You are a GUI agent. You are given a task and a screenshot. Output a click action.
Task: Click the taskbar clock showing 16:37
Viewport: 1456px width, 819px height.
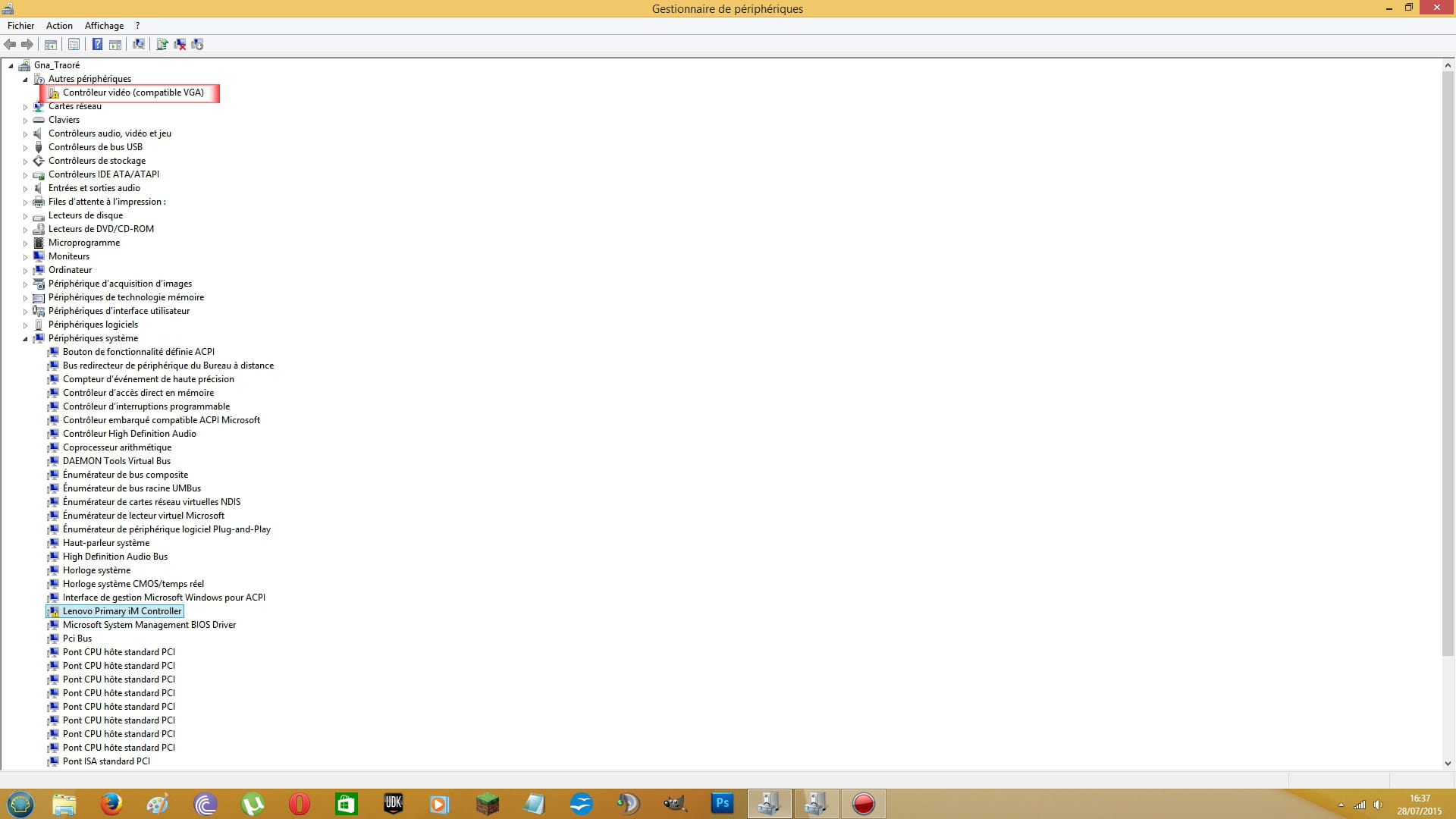[x=1420, y=799]
